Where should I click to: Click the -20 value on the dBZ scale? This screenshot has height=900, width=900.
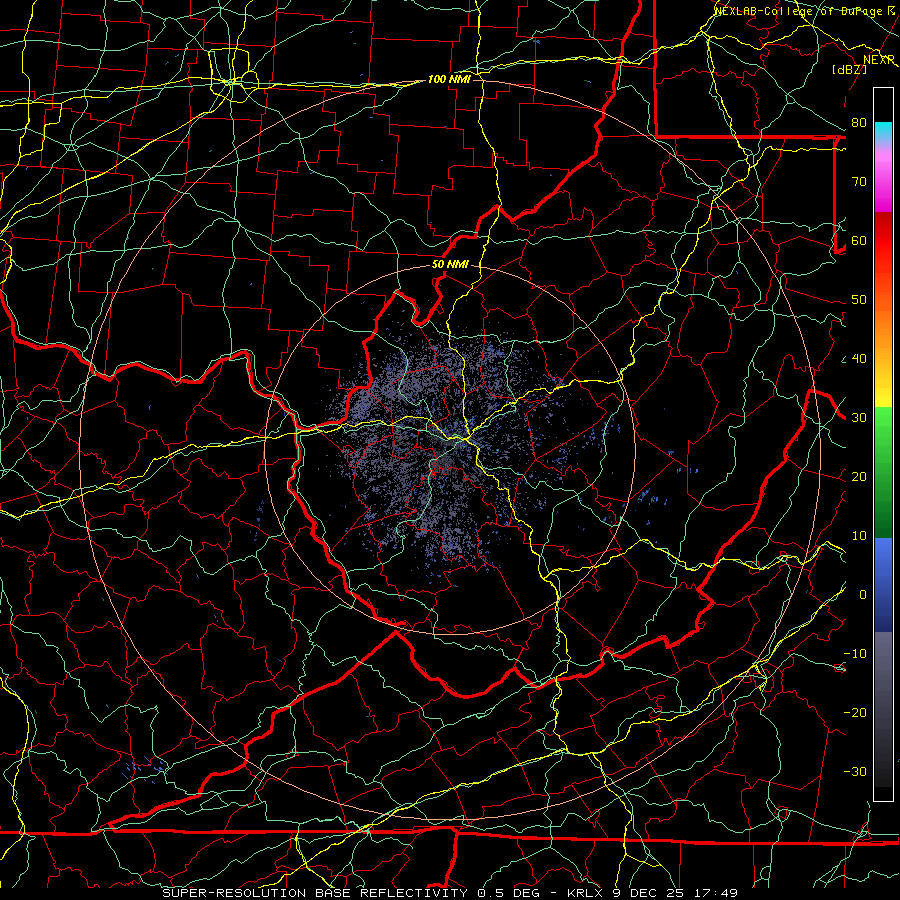tap(855, 713)
